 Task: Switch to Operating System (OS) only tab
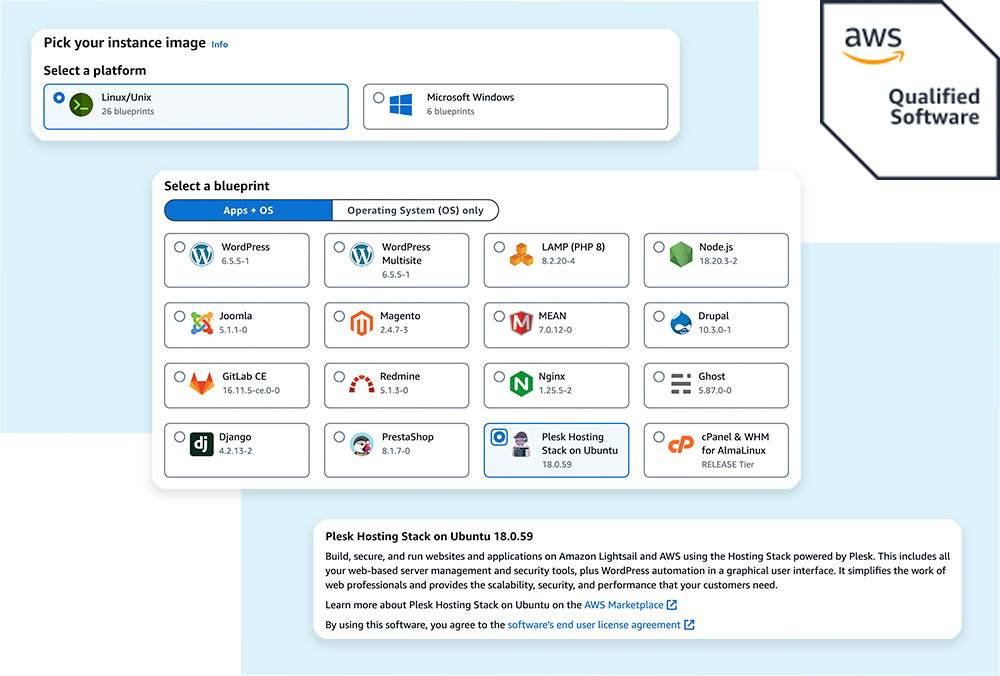(x=415, y=210)
